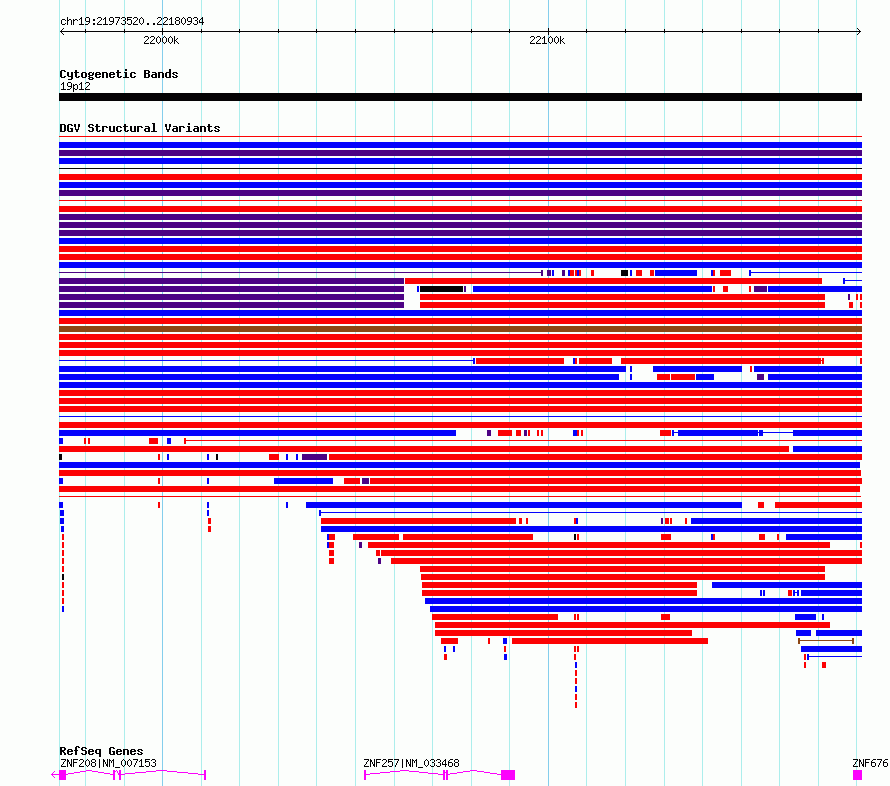The image size is (890, 786).
Task: Select the black 19p12 cytogenetic band bar
Action: pyautogui.click(x=460, y=97)
